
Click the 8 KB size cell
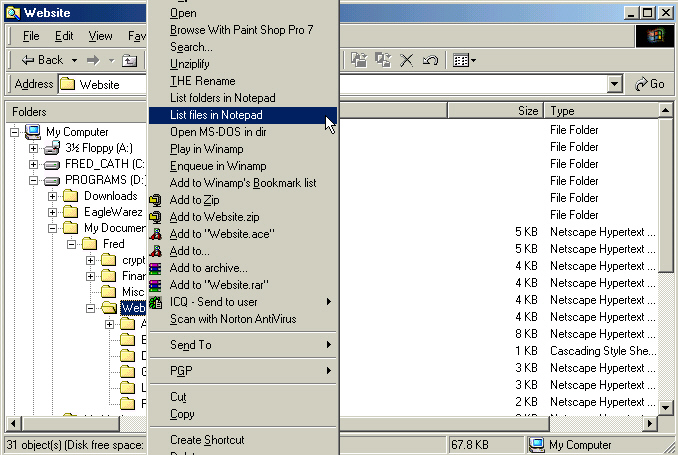(x=526, y=334)
